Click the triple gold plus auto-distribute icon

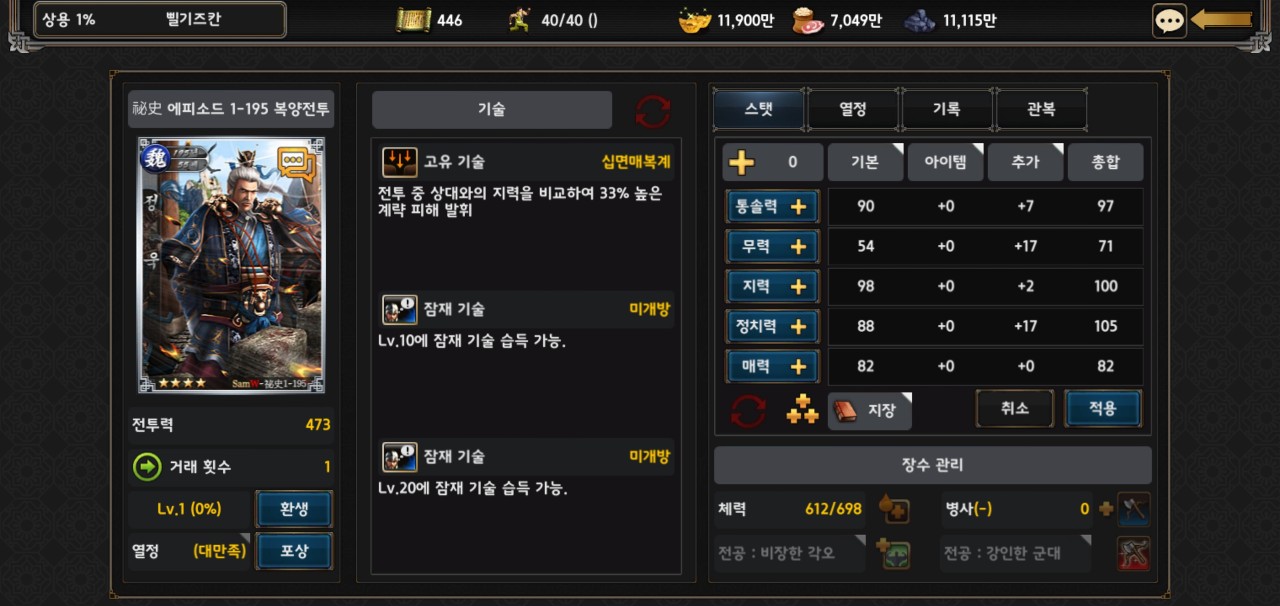802,410
